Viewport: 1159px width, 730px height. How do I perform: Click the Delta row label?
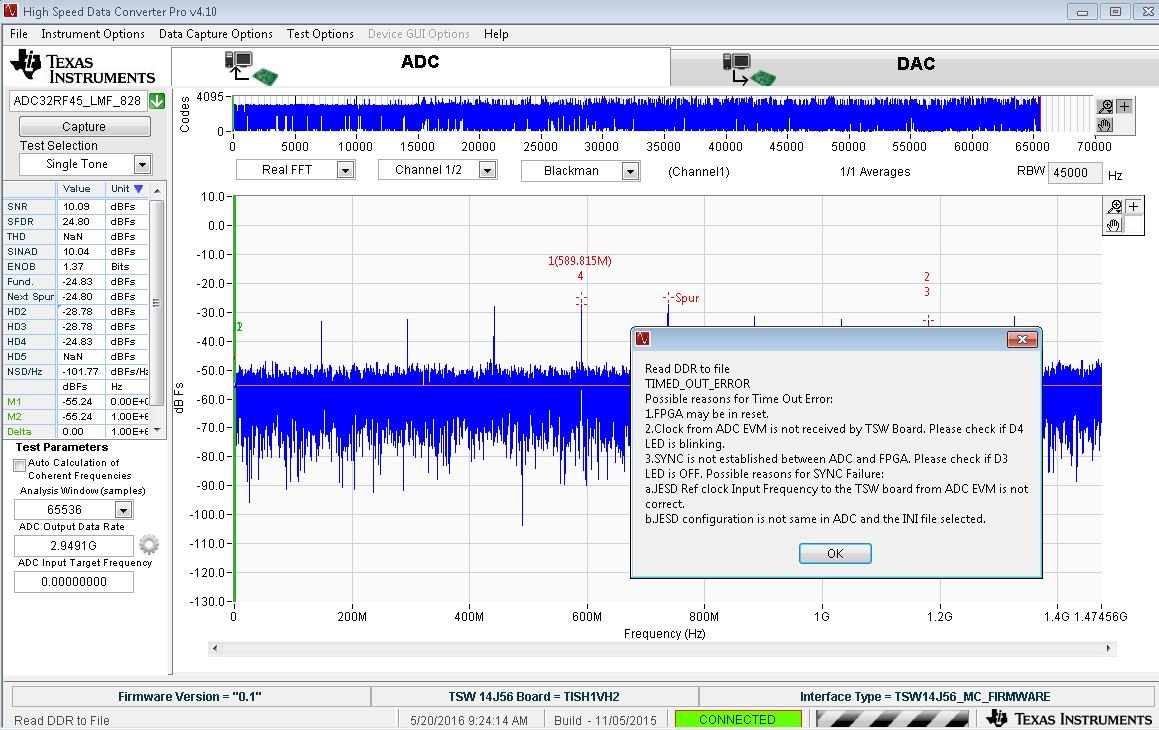click(x=30, y=431)
